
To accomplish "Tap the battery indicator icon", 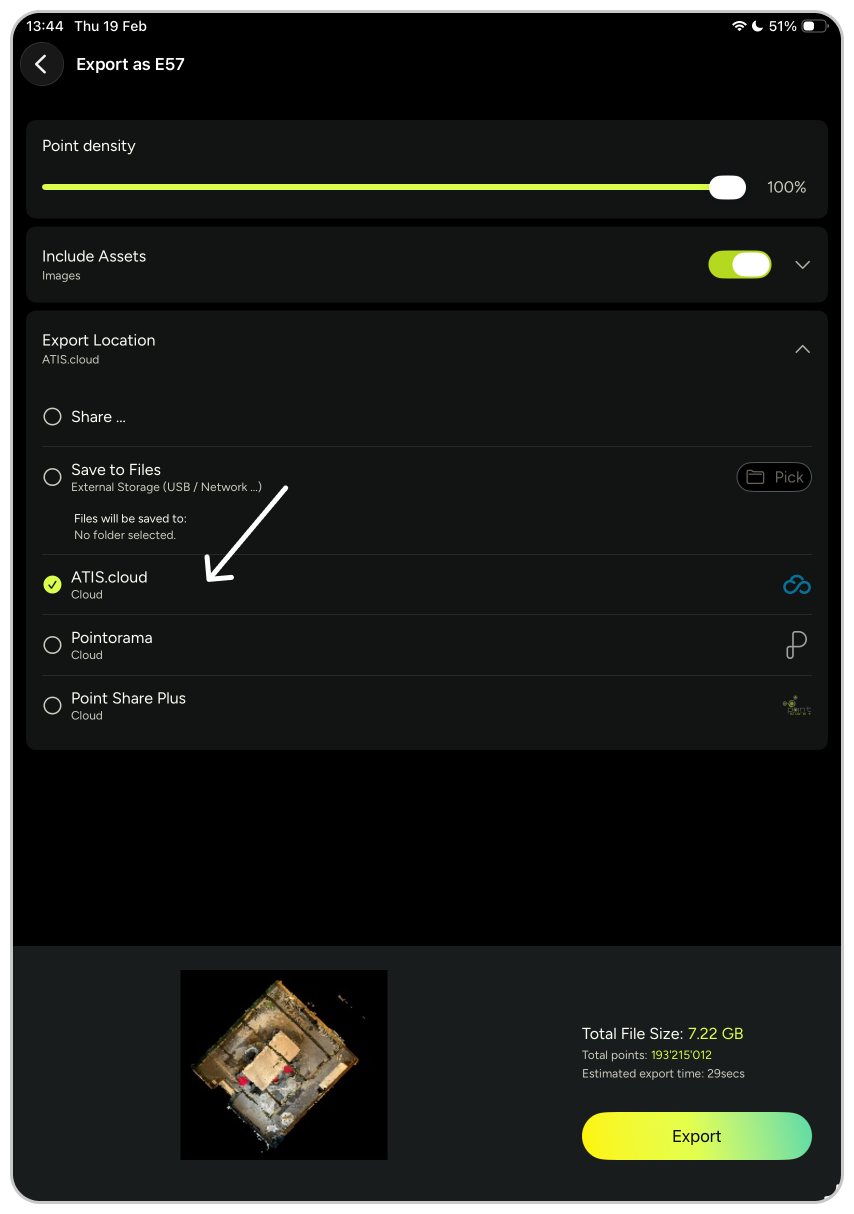I will [x=815, y=26].
